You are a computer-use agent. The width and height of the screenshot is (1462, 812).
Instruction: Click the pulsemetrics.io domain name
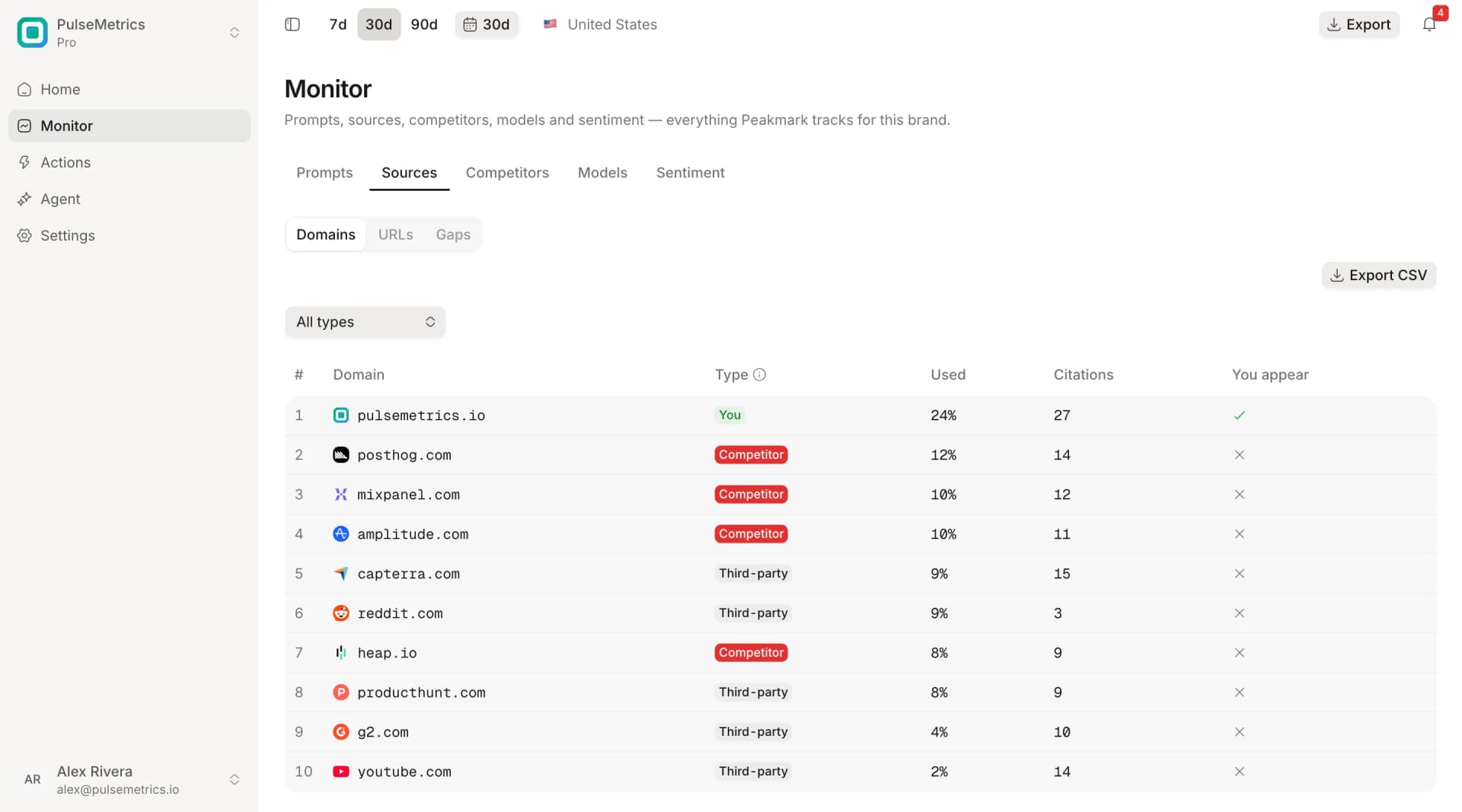421,416
